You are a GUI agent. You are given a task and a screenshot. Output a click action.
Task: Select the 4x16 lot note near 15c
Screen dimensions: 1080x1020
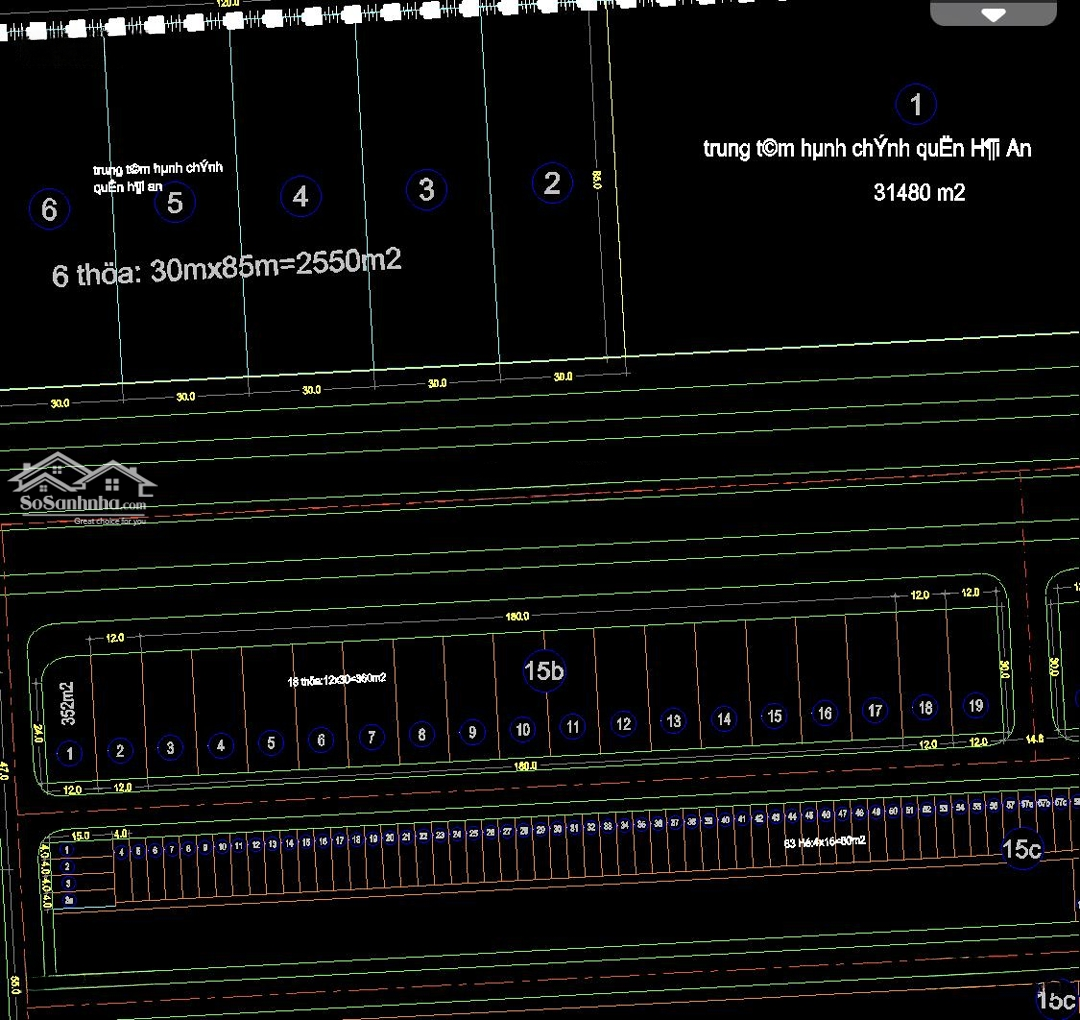[x=825, y=841]
